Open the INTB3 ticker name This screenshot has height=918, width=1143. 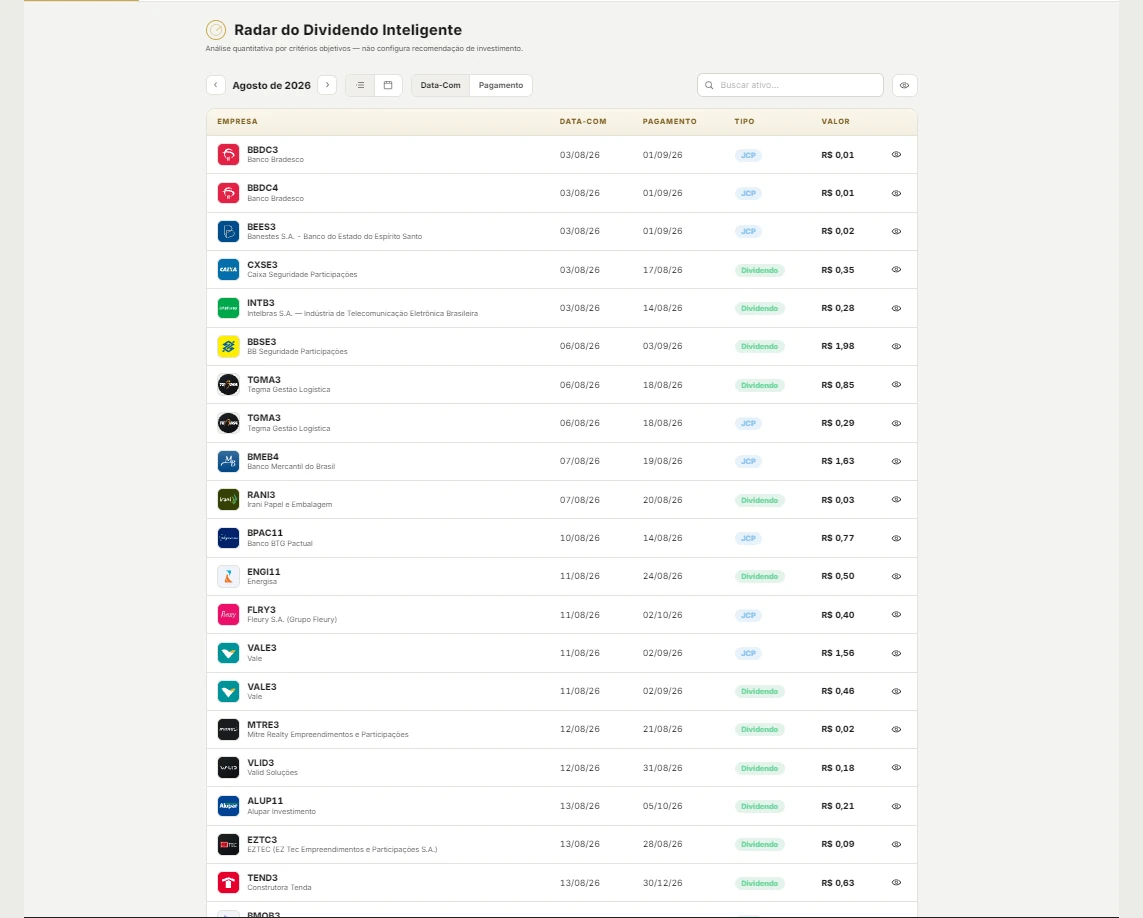pos(261,303)
